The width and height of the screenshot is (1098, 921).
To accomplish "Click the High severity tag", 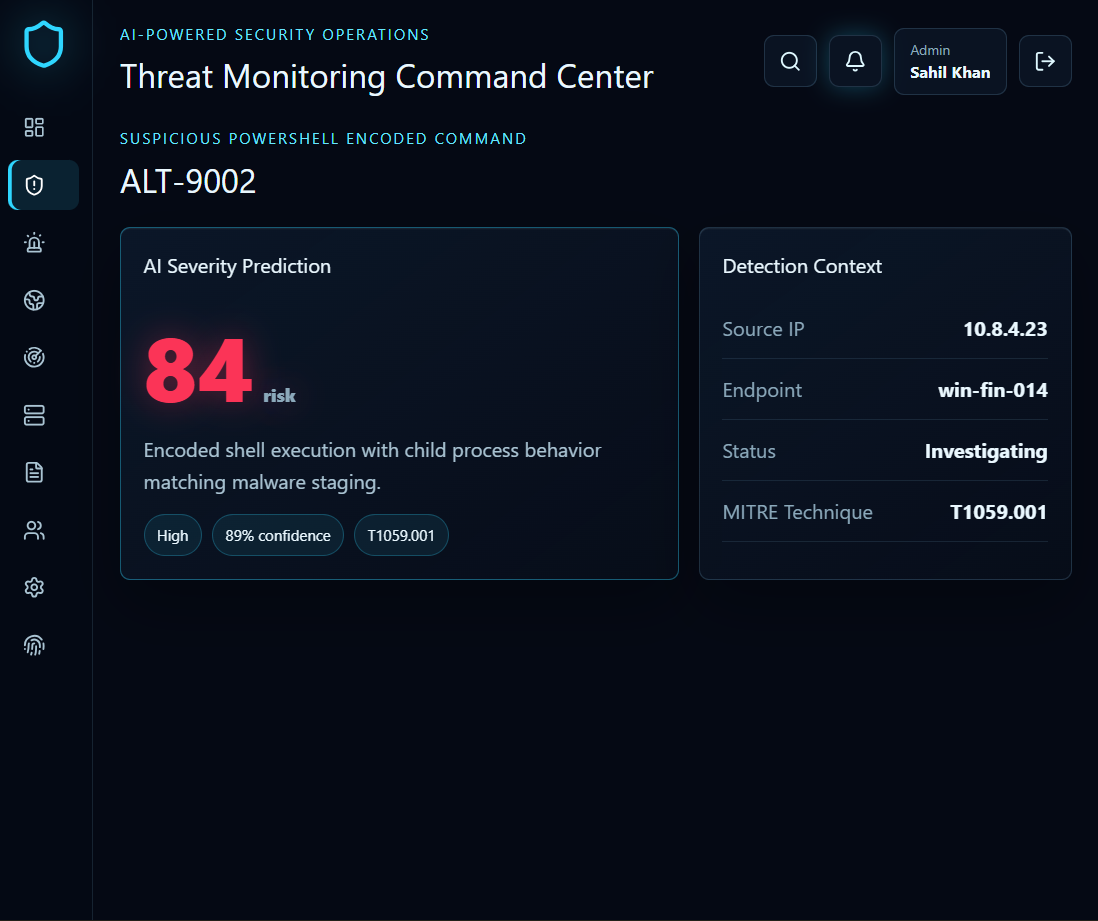I will pos(173,535).
